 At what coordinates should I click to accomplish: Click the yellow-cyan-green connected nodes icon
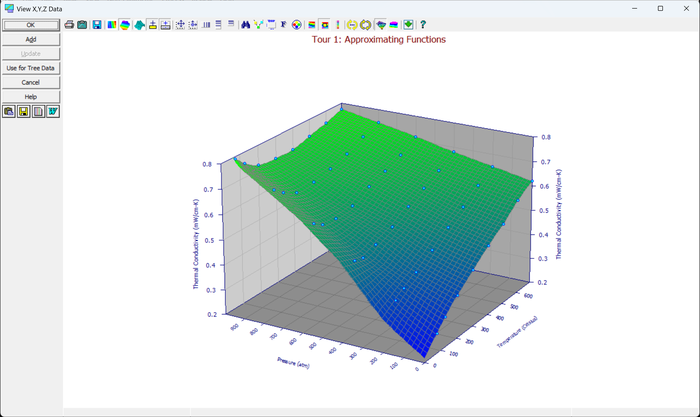pos(258,25)
